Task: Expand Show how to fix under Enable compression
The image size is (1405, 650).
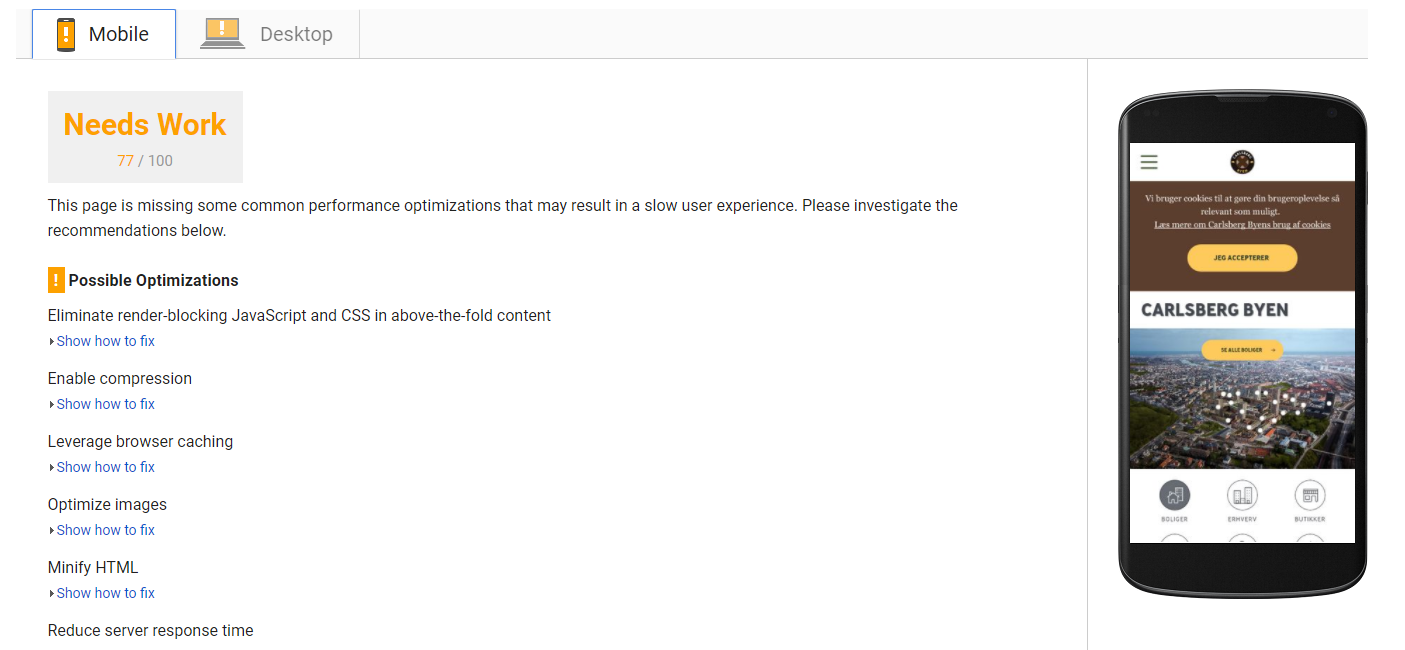Action: tap(105, 404)
